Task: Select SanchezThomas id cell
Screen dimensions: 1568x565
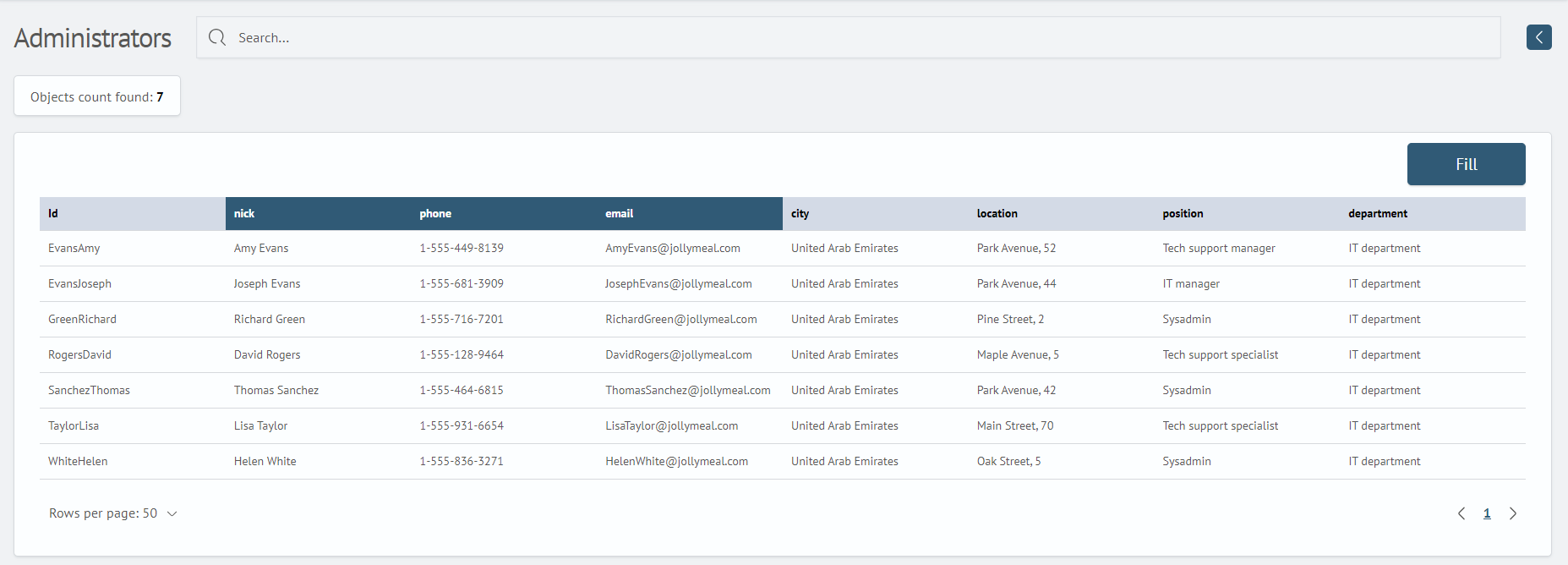Action: [89, 390]
